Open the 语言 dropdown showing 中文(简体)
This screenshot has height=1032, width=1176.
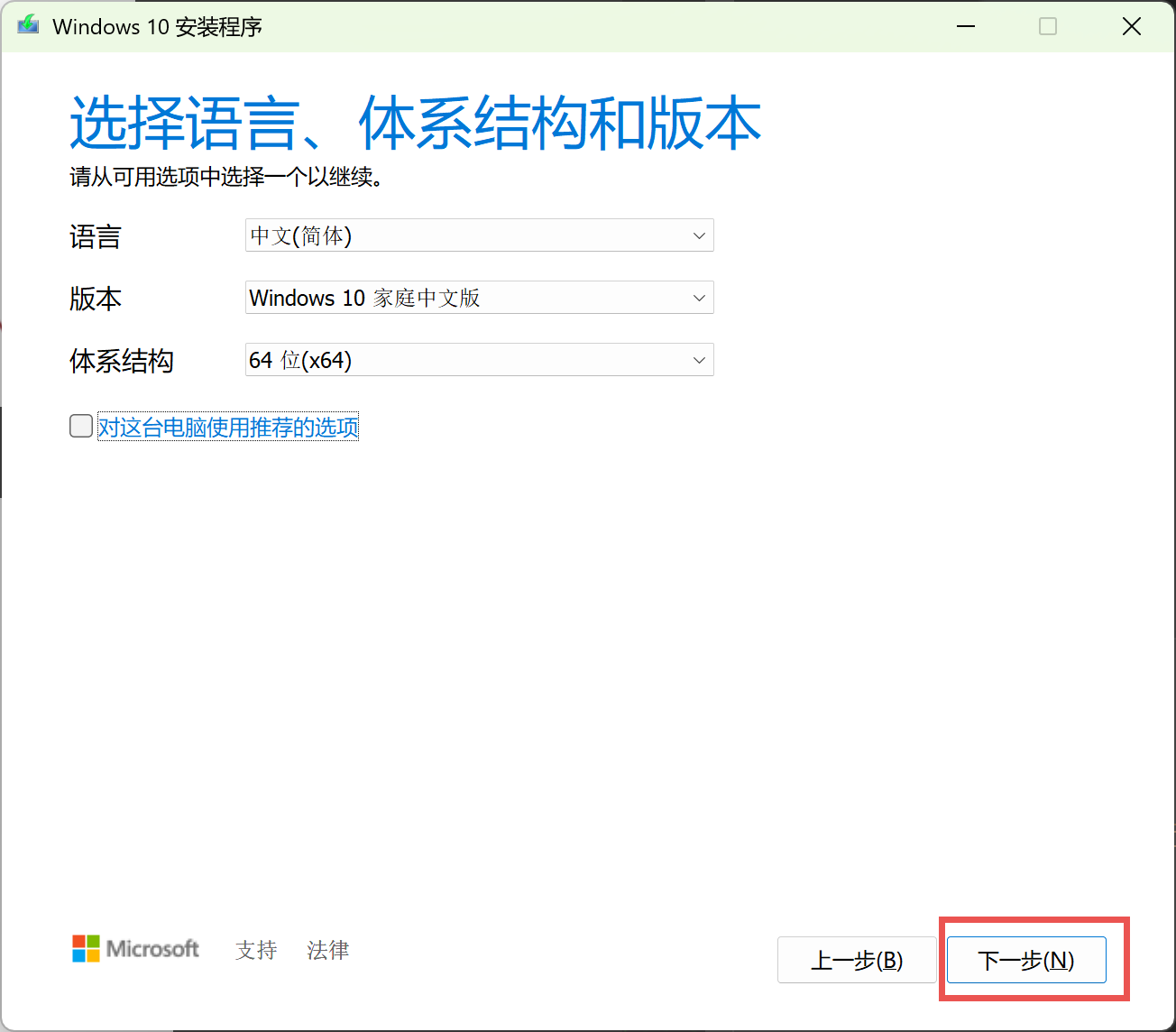pyautogui.click(x=480, y=235)
